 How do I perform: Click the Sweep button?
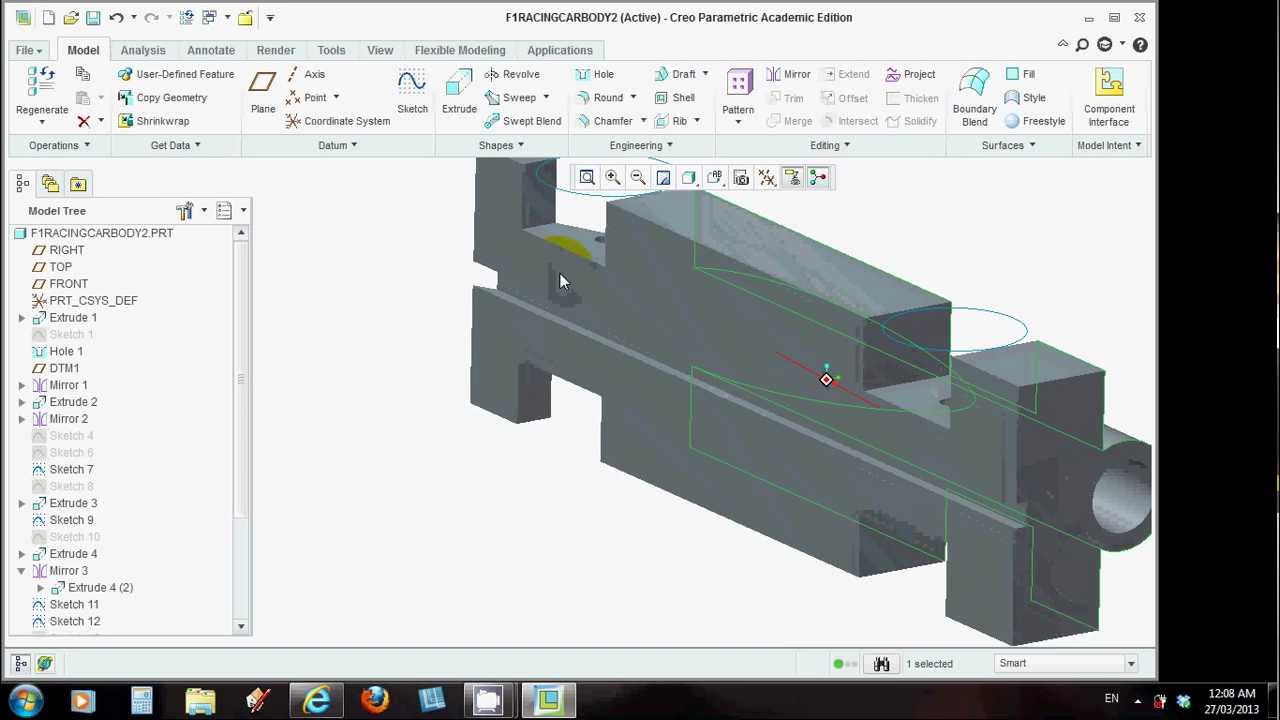(510, 98)
